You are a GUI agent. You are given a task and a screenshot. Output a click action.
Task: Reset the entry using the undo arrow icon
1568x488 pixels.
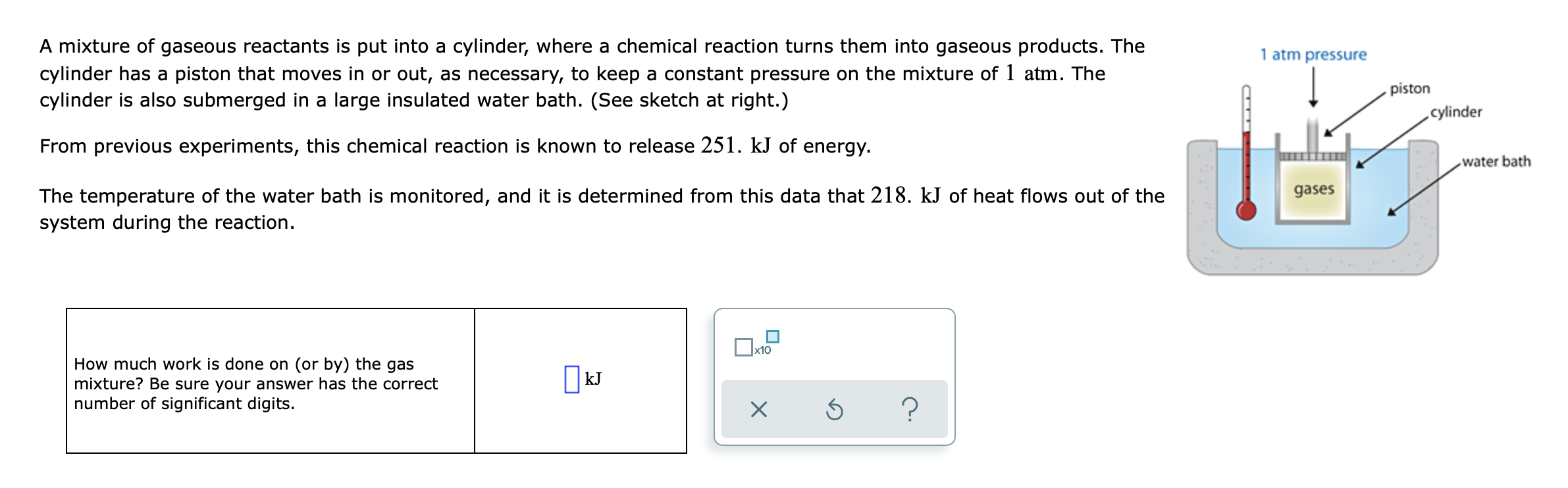point(834,410)
